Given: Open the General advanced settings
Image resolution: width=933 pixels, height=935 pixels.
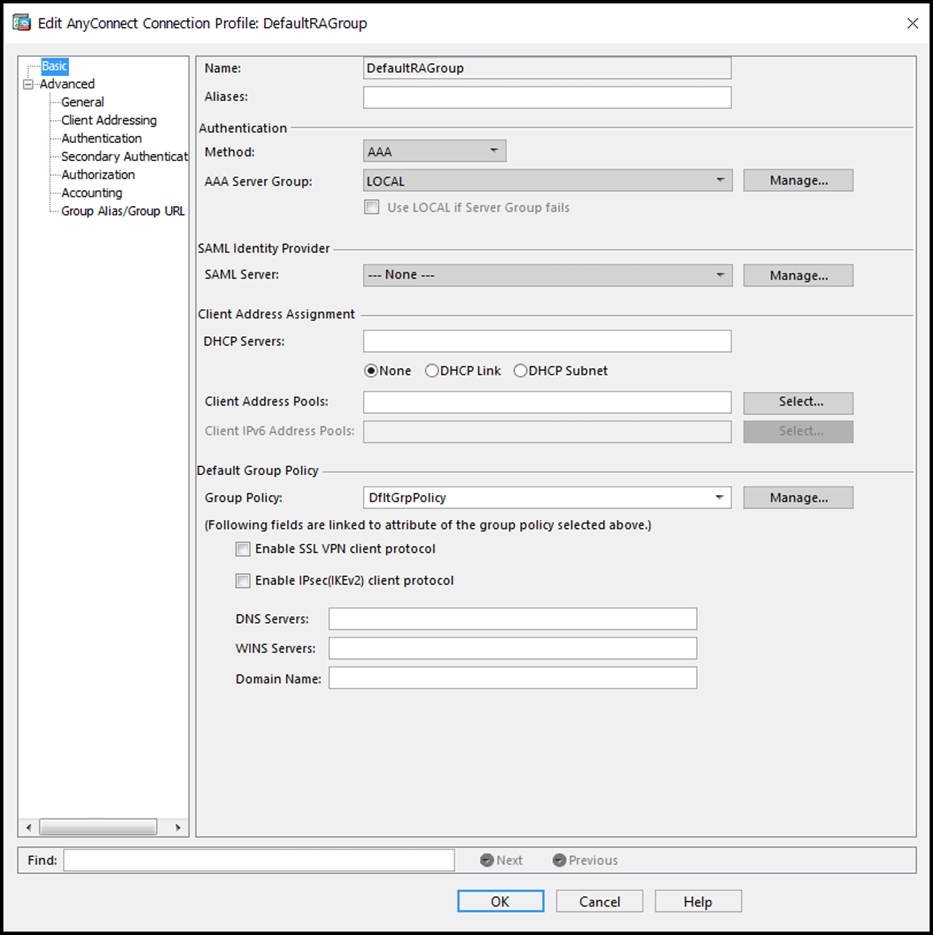Looking at the screenshot, I should point(82,102).
